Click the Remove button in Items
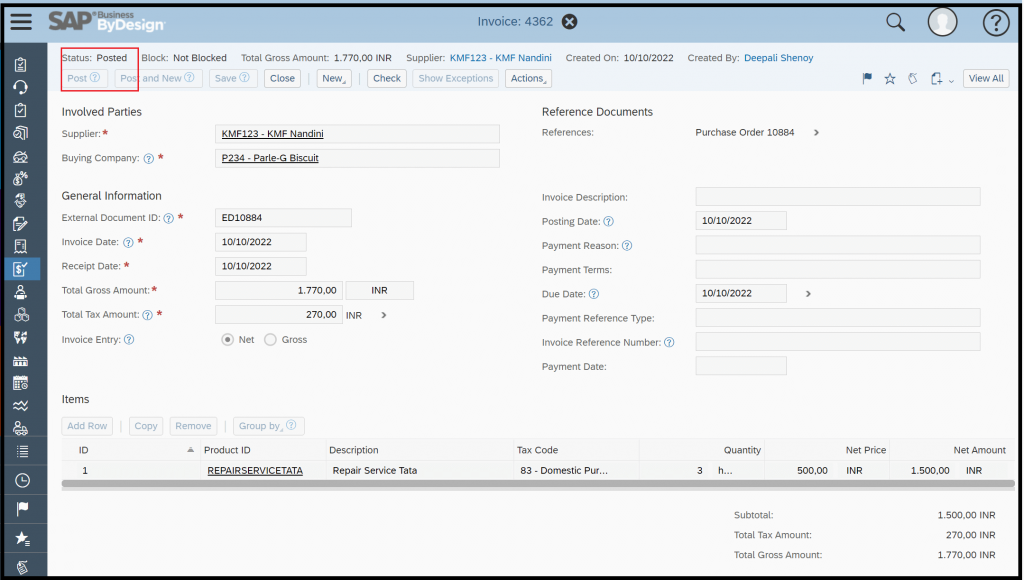1024x580 pixels. tap(193, 426)
